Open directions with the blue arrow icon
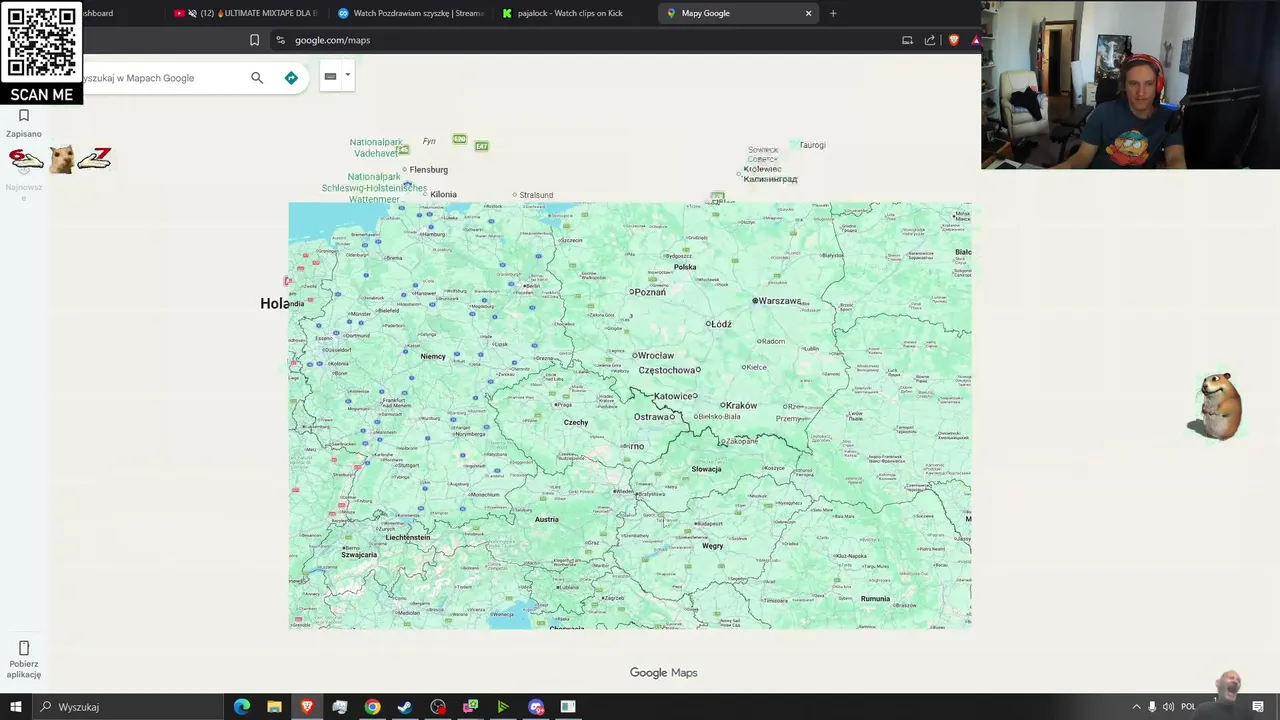Viewport: 1280px width, 720px height. pyautogui.click(x=291, y=78)
